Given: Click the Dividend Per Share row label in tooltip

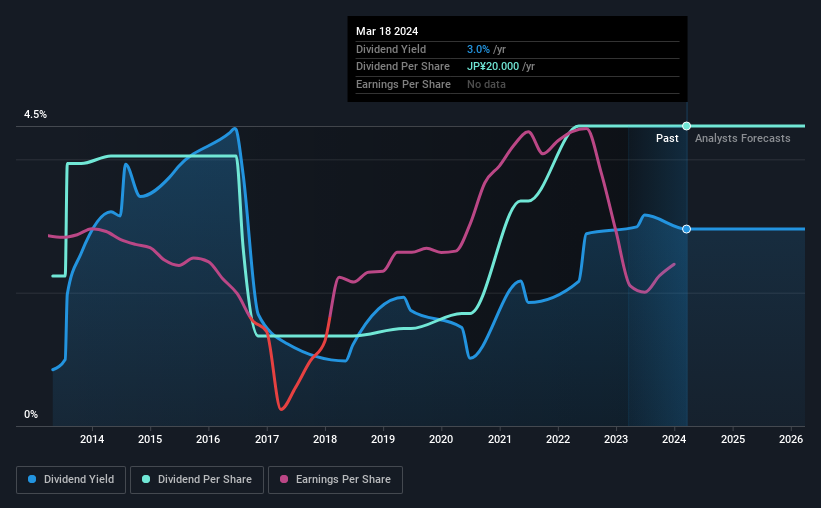Looking at the screenshot, I should point(403,67).
